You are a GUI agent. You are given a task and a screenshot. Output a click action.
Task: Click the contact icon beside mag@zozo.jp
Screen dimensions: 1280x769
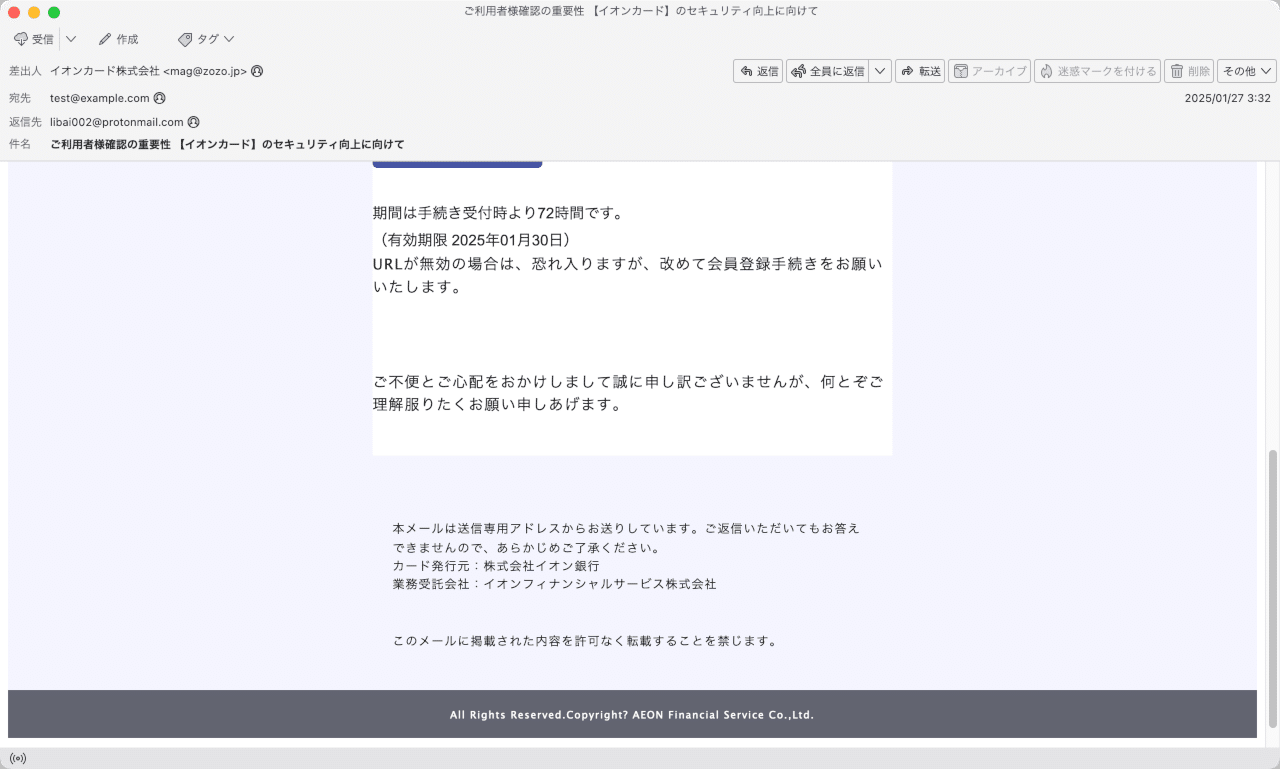(257, 71)
